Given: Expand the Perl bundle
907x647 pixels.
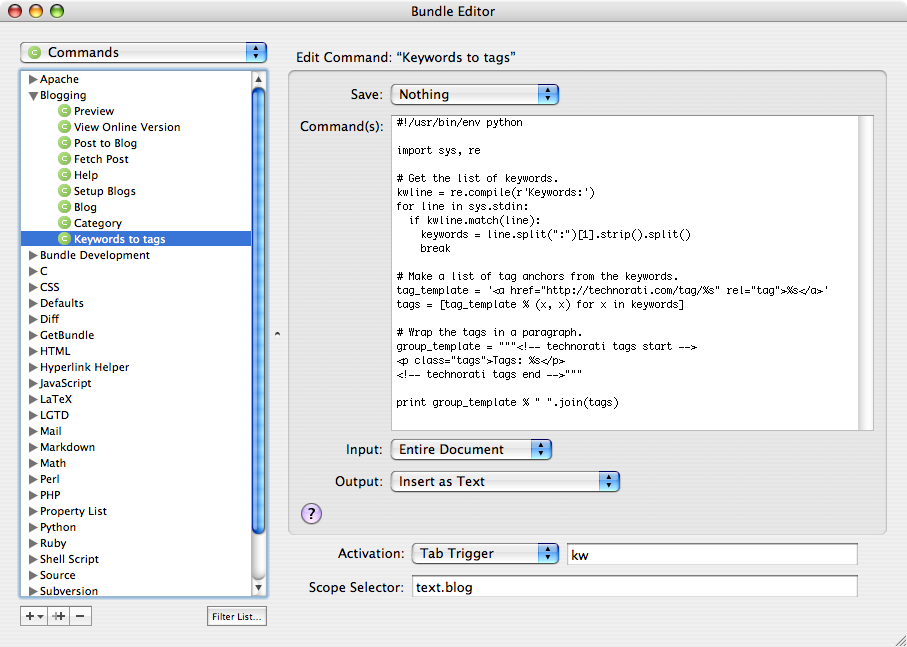Looking at the screenshot, I should pyautogui.click(x=33, y=479).
